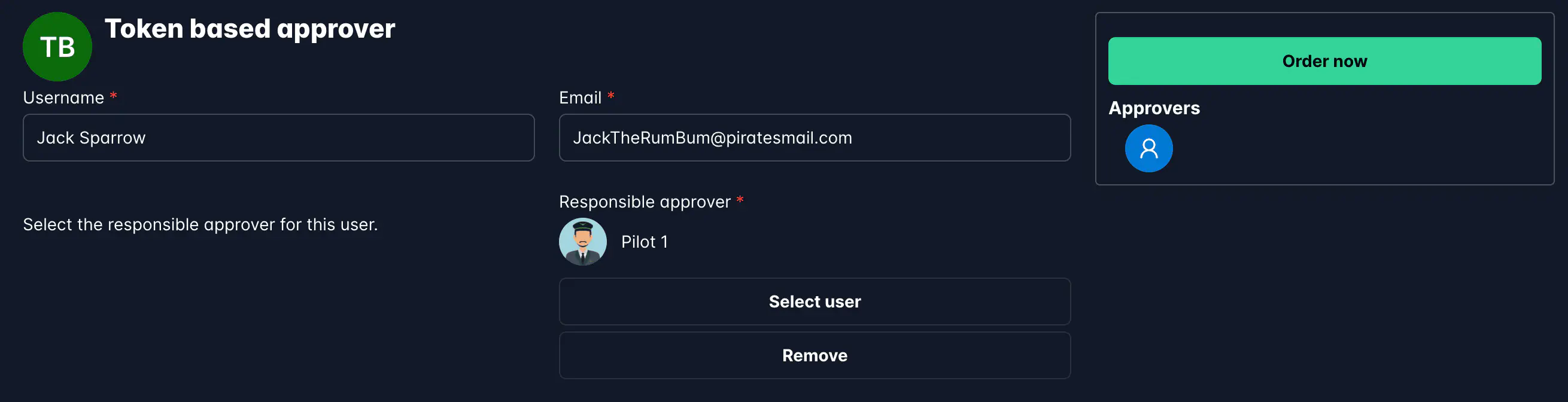This screenshot has height=402, width=1568.
Task: Click the Approvers section heading
Action: click(x=1154, y=108)
